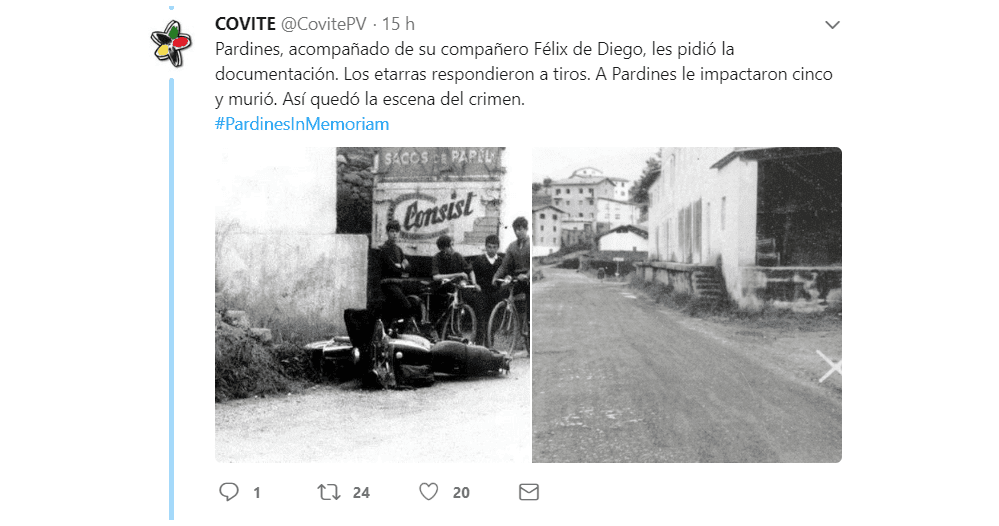Click the reply speech bubble icon

click(229, 492)
